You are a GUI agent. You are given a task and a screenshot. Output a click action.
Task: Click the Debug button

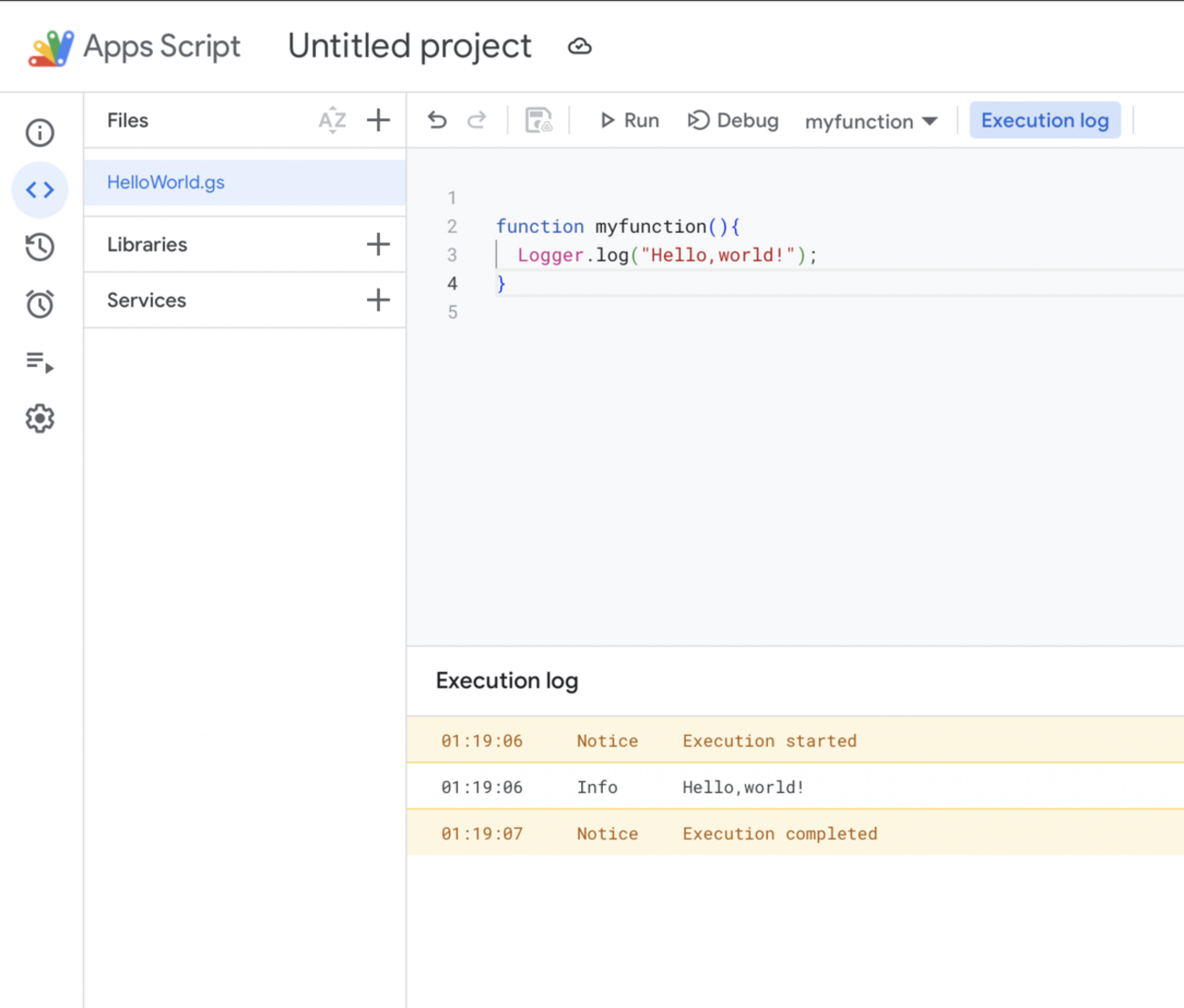click(733, 120)
